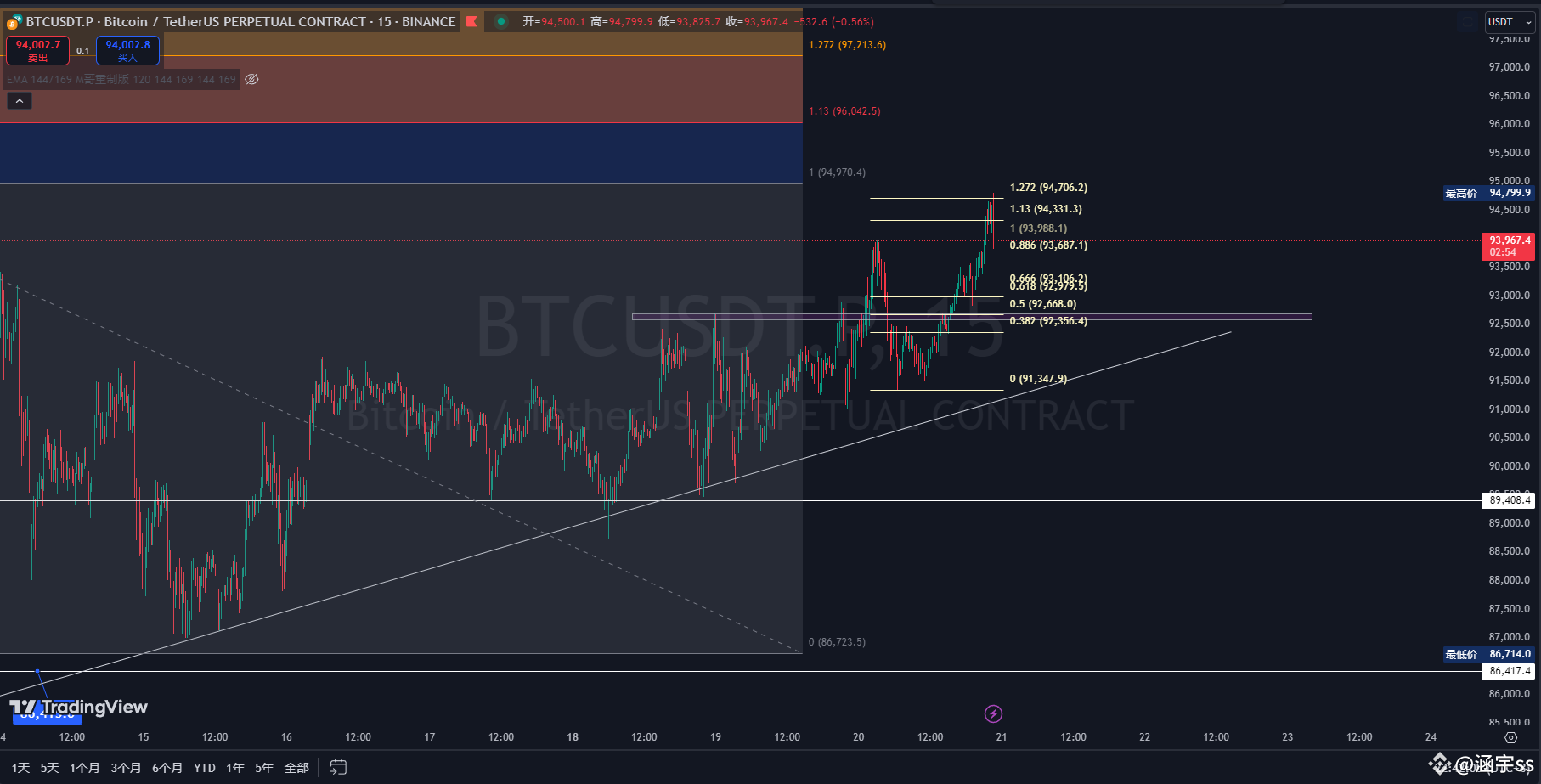Open the go-to-date calendar icon

(x=337, y=767)
